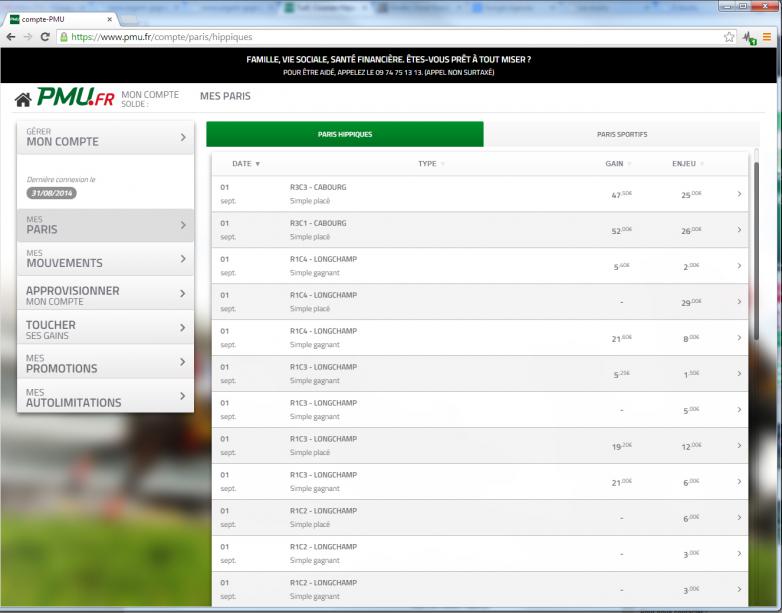Open Toucher Ses Gains item
This screenshot has height=613, width=782.
click(105, 328)
